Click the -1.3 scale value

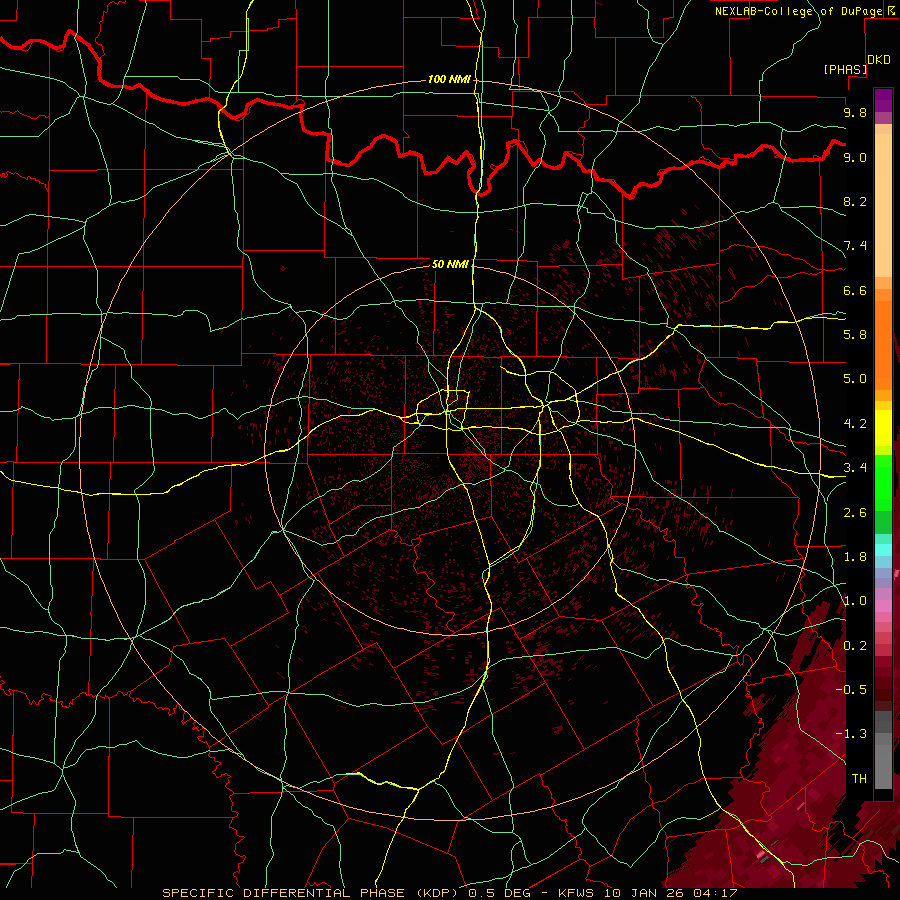point(851,734)
